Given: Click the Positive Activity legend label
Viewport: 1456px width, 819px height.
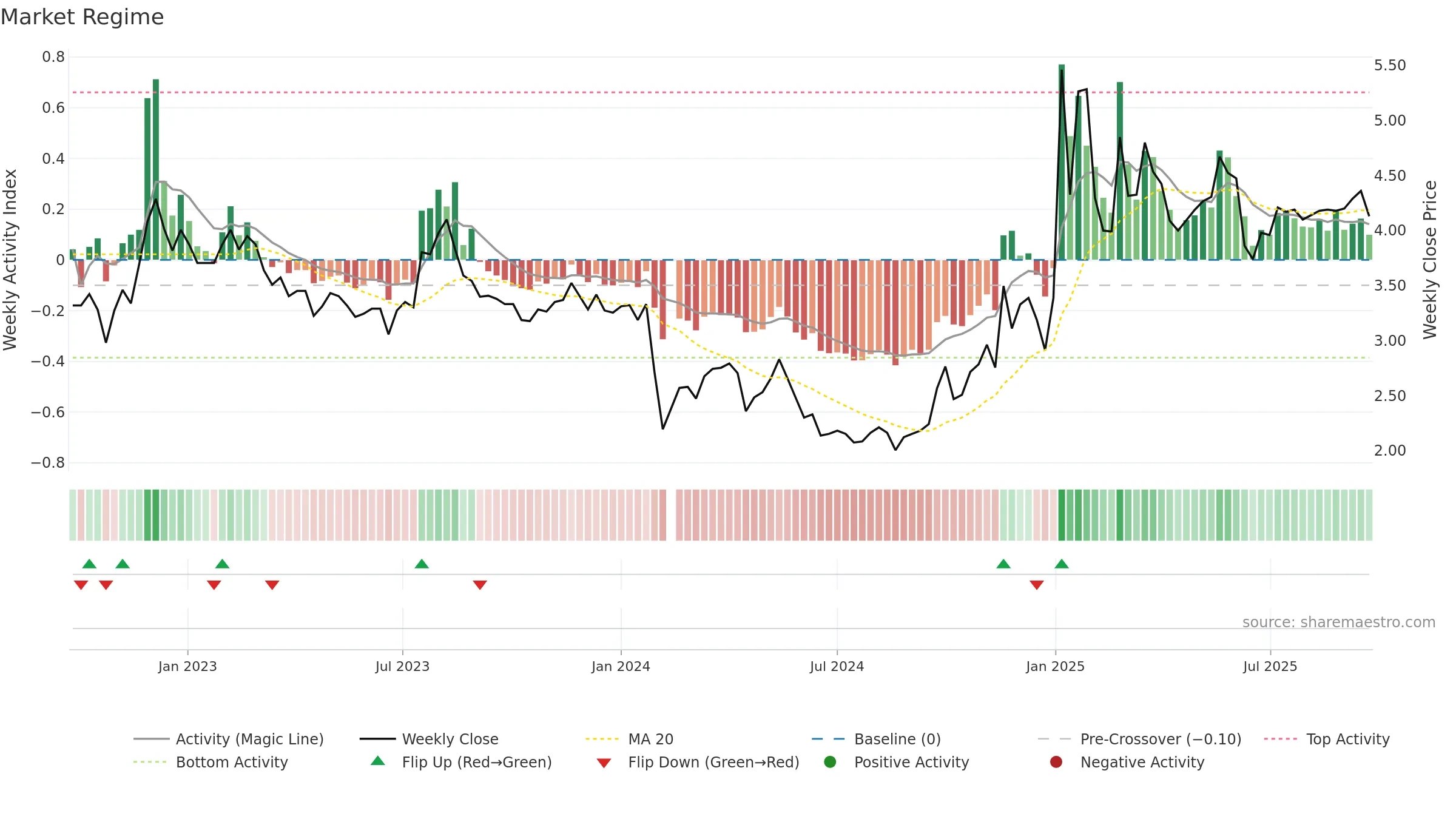Looking at the screenshot, I should coord(911,762).
